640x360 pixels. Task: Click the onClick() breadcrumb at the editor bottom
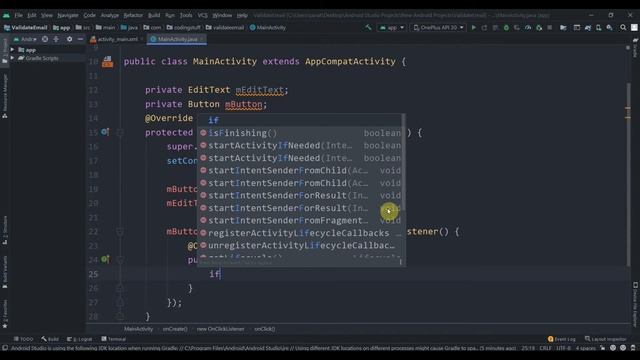click(x=264, y=329)
